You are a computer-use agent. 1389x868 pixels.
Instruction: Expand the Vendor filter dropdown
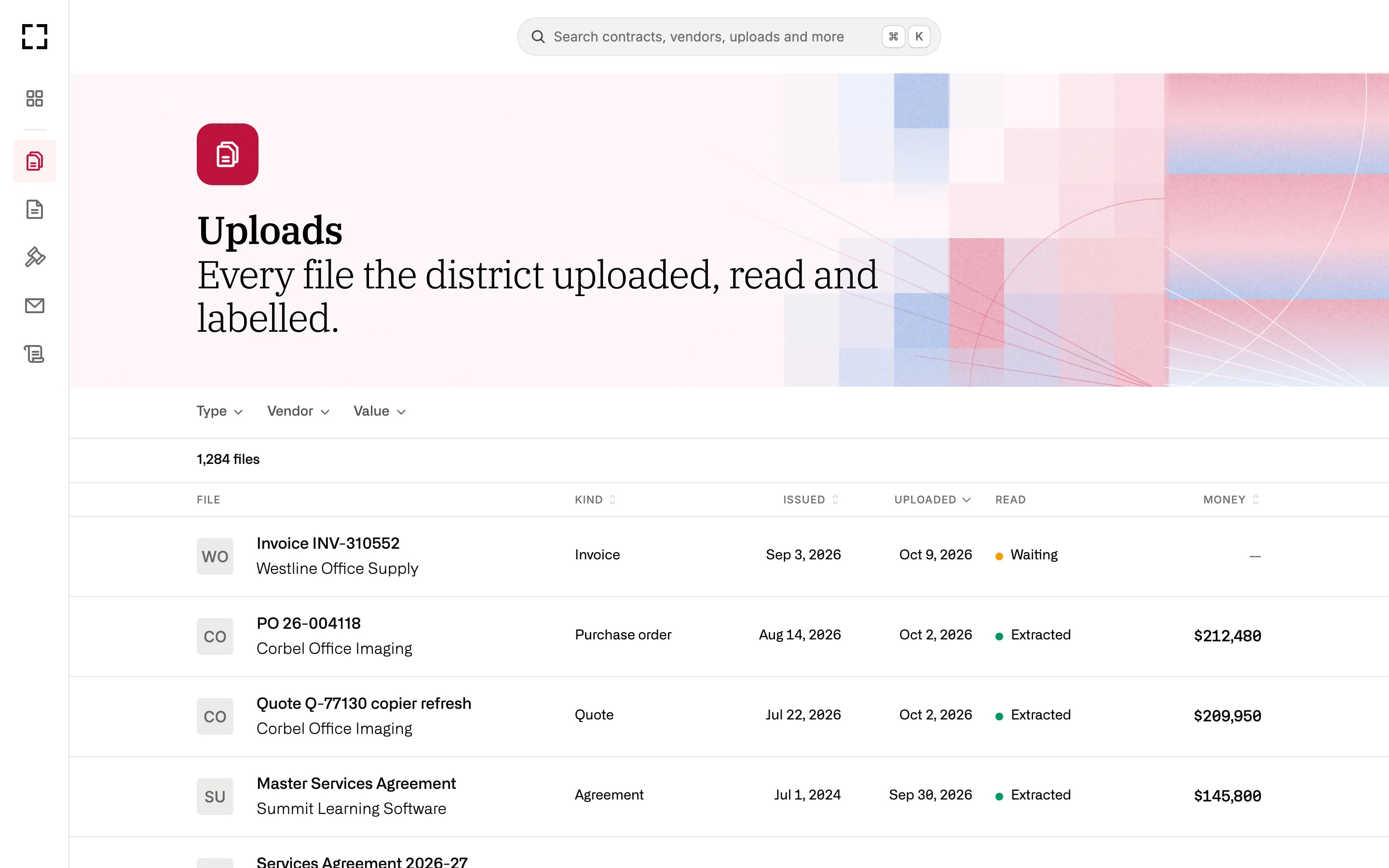point(299,411)
